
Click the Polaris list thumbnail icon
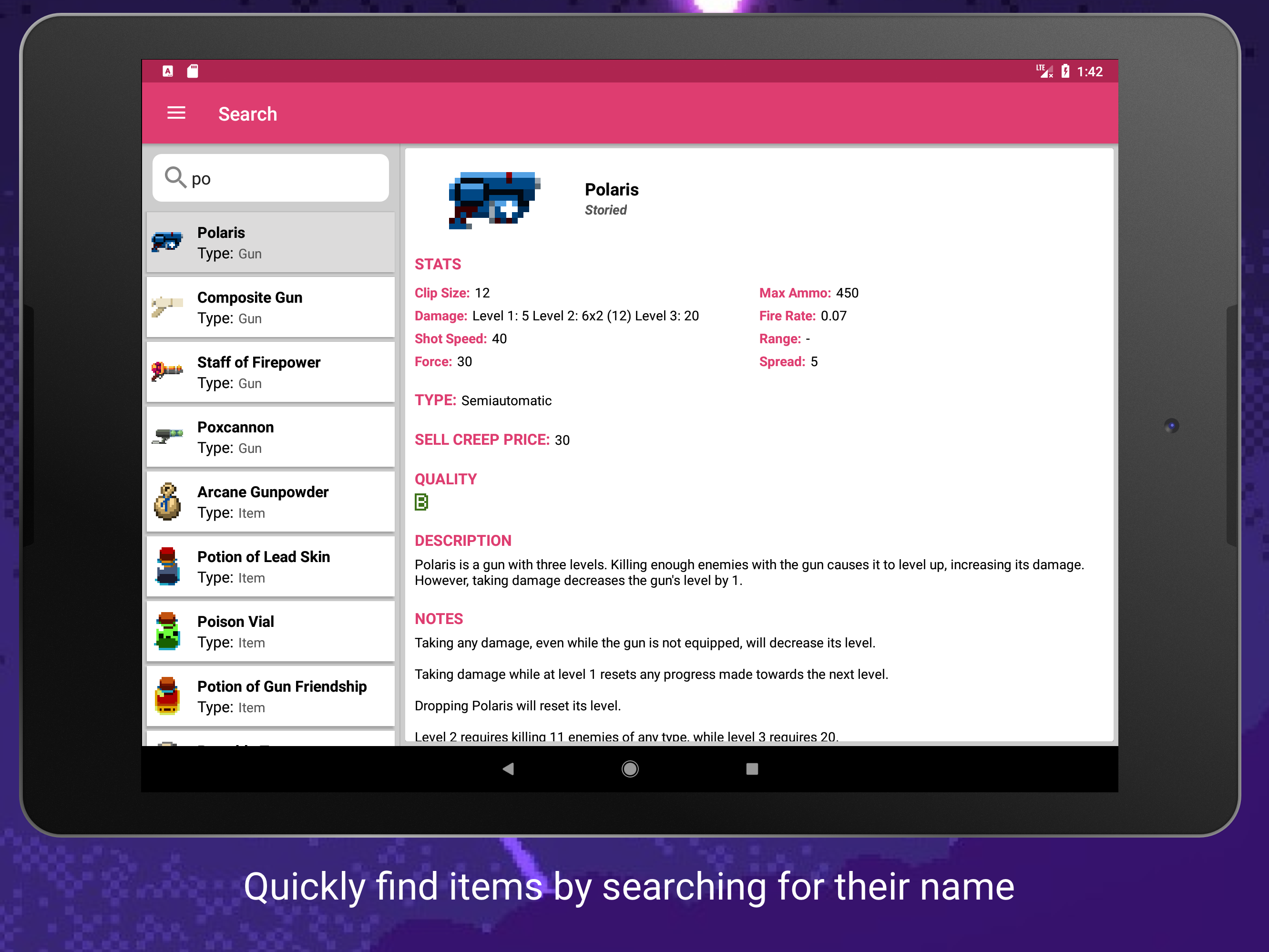[x=167, y=242]
